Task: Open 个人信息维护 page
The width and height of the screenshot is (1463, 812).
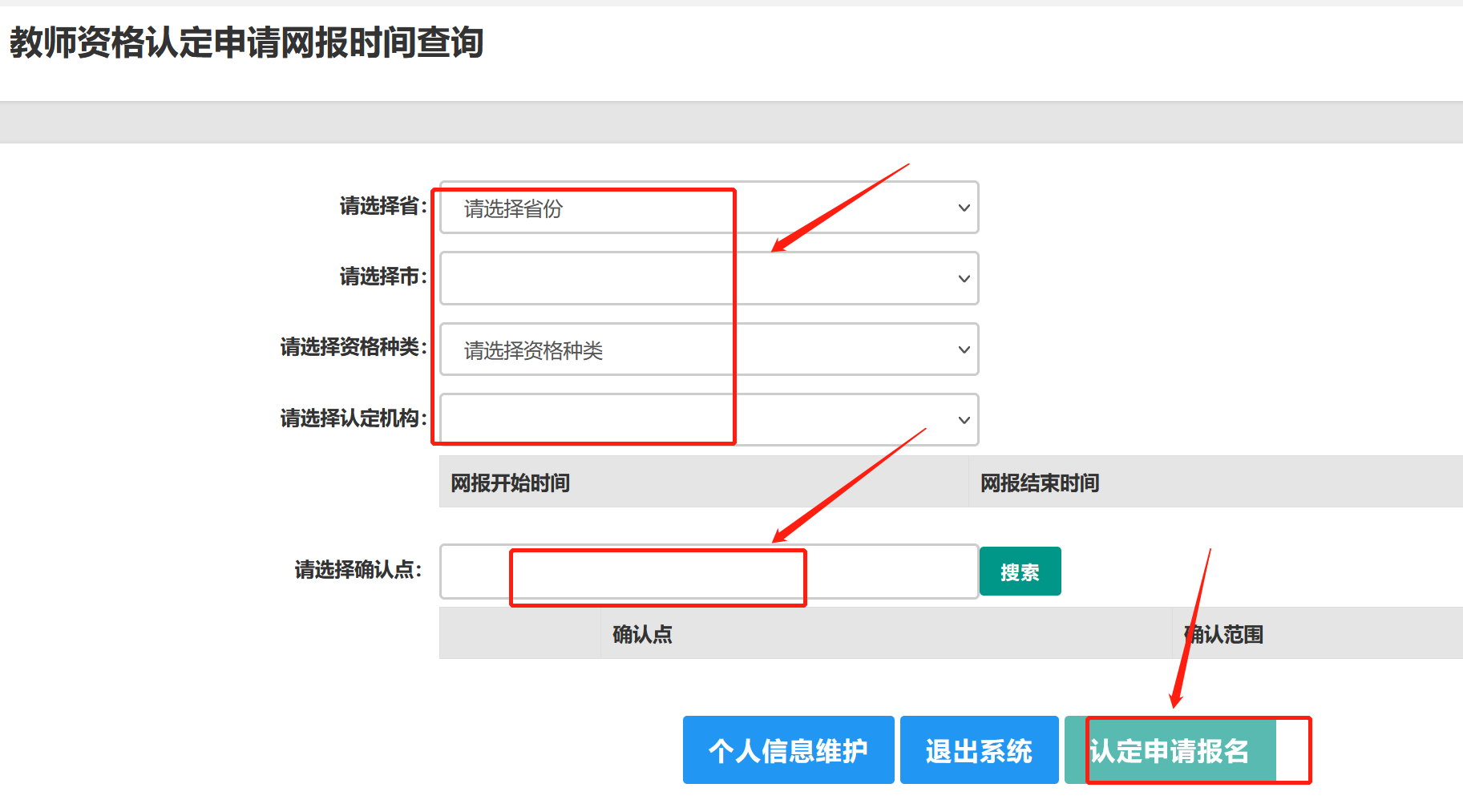Action: pyautogui.click(x=788, y=750)
